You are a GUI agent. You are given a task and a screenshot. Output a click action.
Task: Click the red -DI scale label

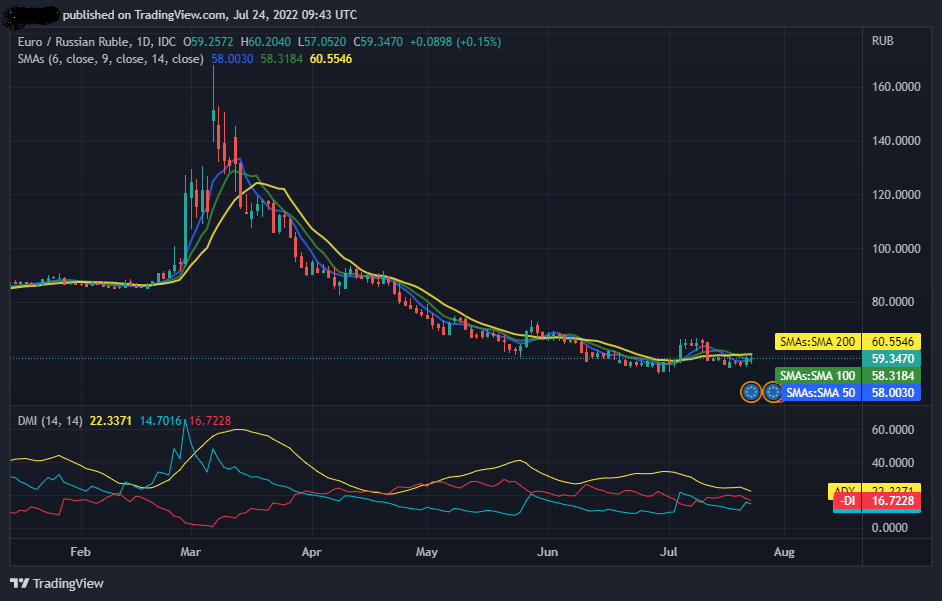tap(846, 501)
